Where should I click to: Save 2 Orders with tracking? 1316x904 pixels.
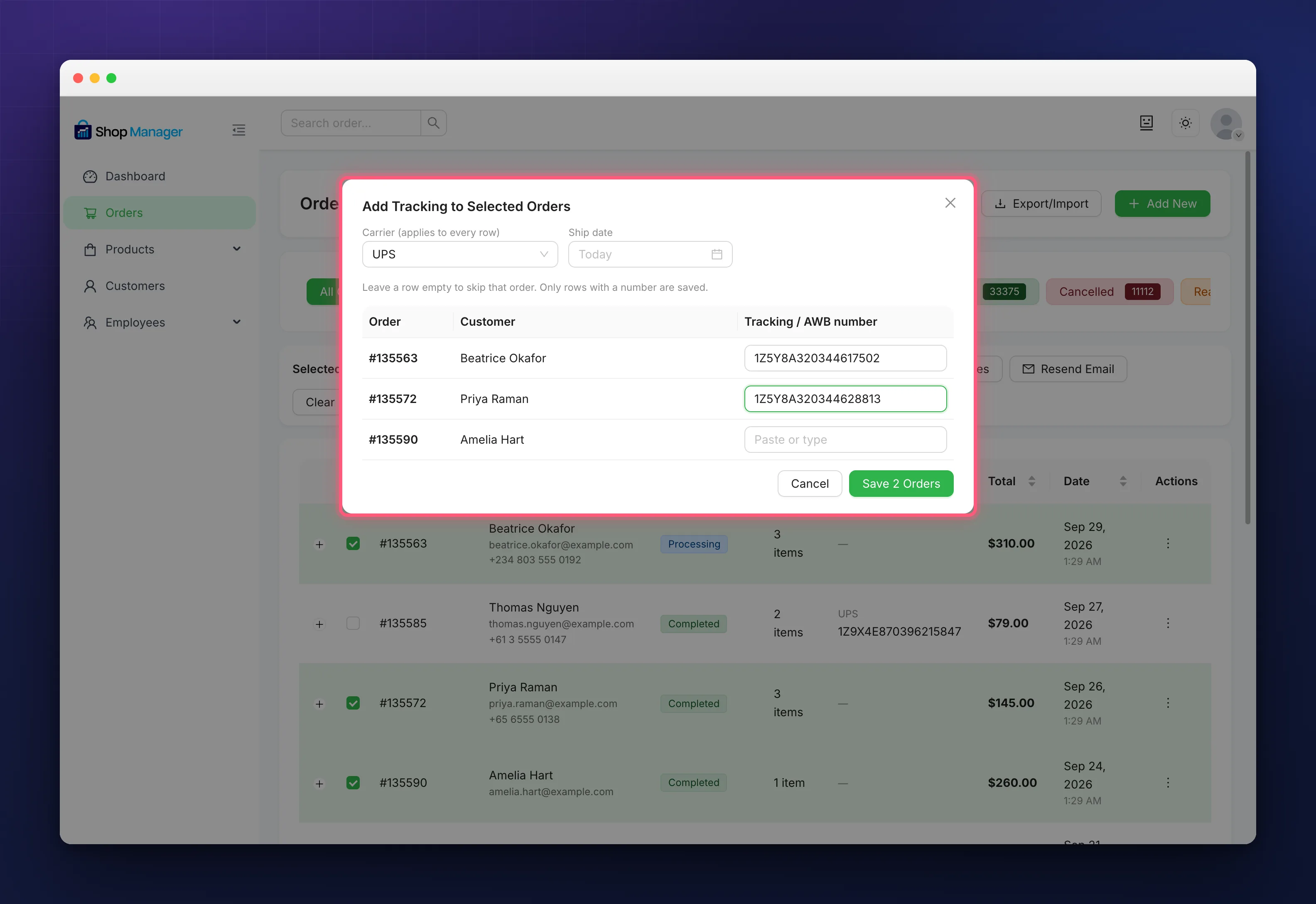(x=900, y=484)
